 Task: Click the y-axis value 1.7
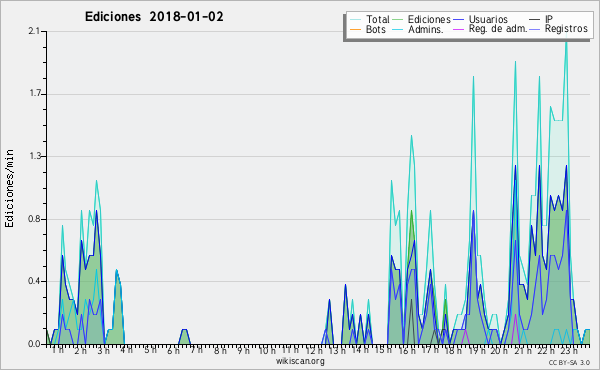[34, 94]
